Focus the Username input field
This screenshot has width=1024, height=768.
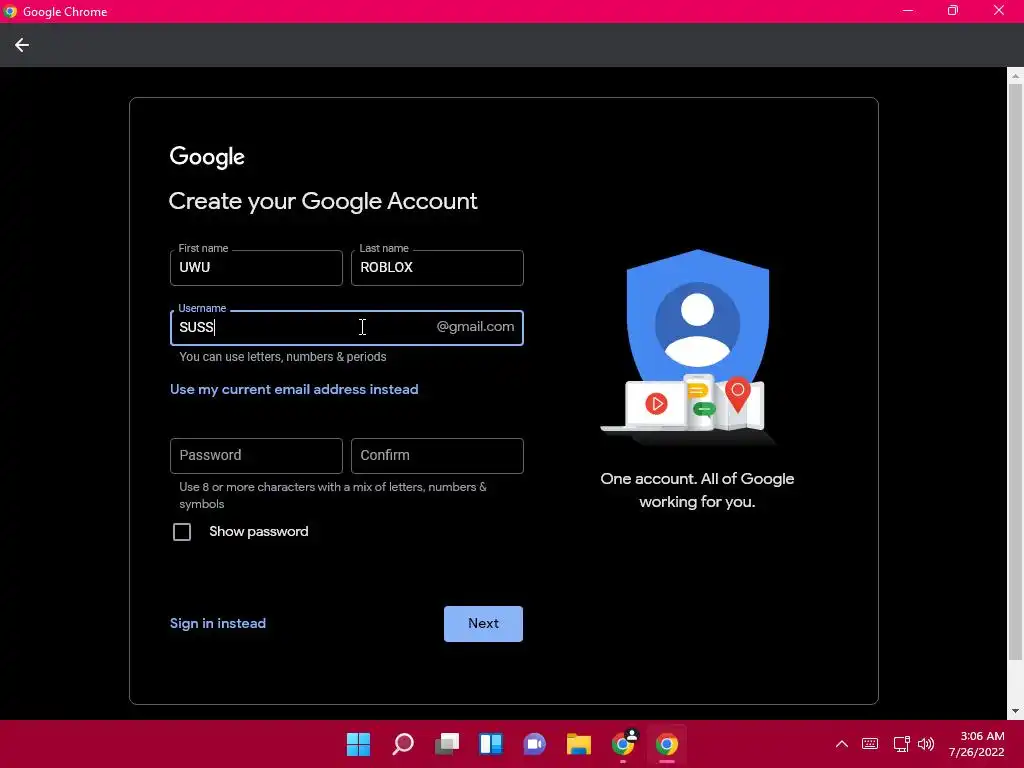point(347,328)
